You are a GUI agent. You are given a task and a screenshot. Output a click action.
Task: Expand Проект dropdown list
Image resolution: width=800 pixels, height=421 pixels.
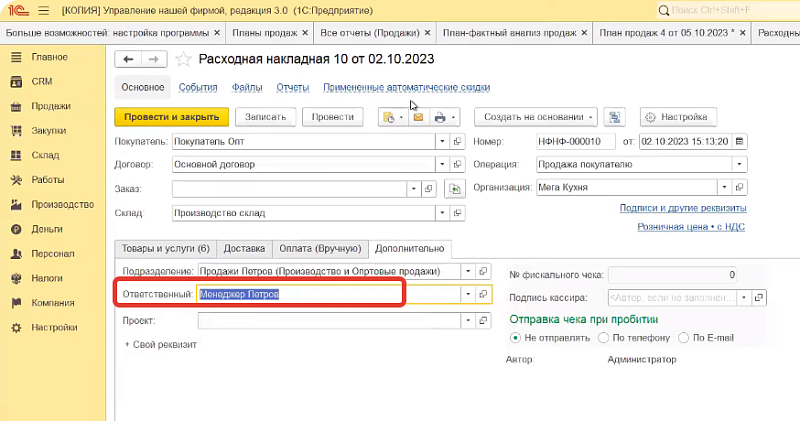[x=468, y=321]
